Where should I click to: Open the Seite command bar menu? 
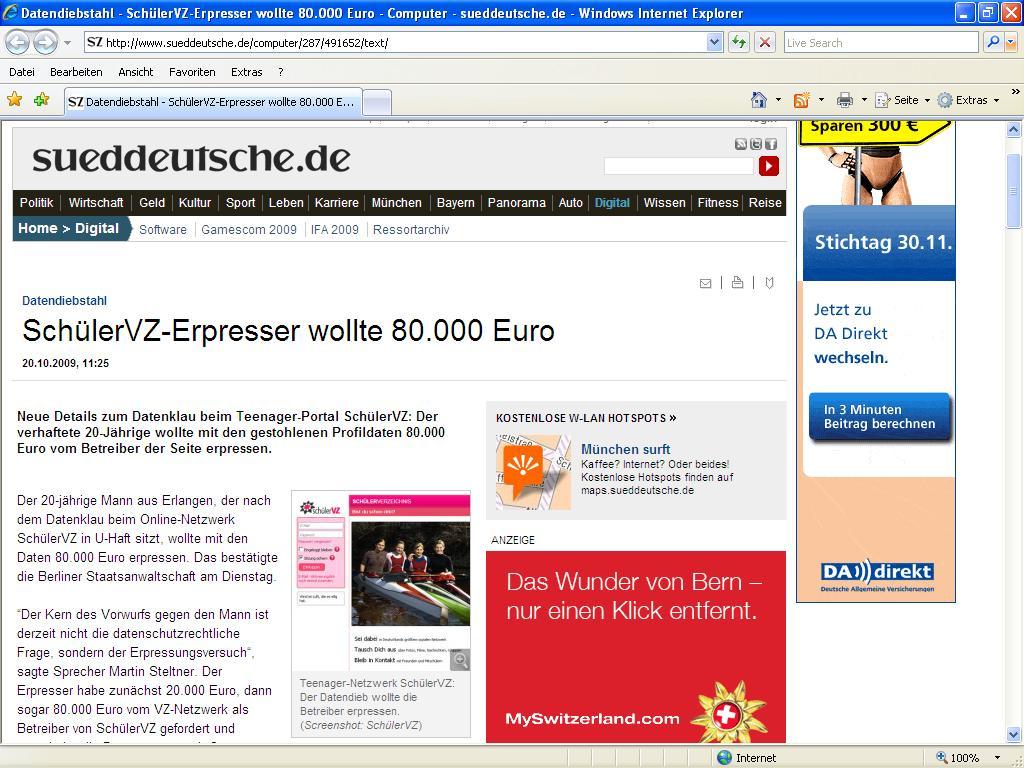click(x=902, y=100)
